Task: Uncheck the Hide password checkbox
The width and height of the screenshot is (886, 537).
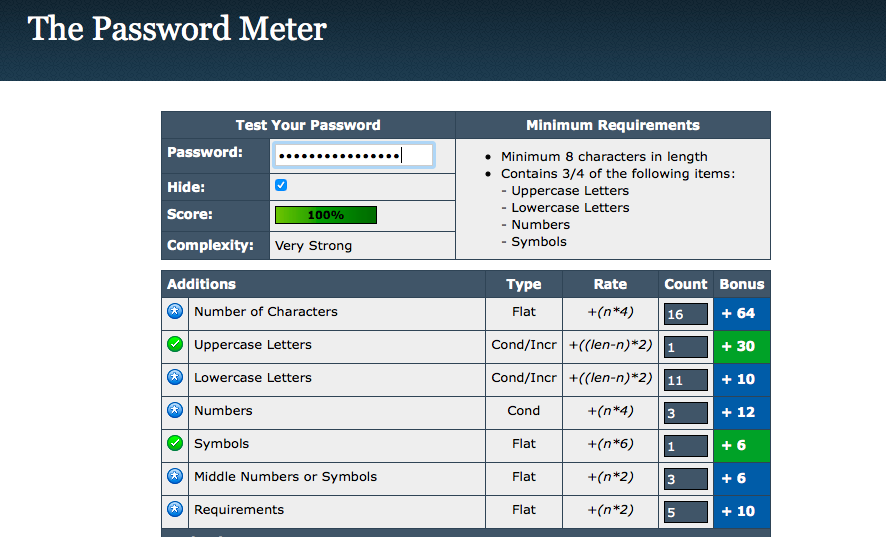Action: 281,185
